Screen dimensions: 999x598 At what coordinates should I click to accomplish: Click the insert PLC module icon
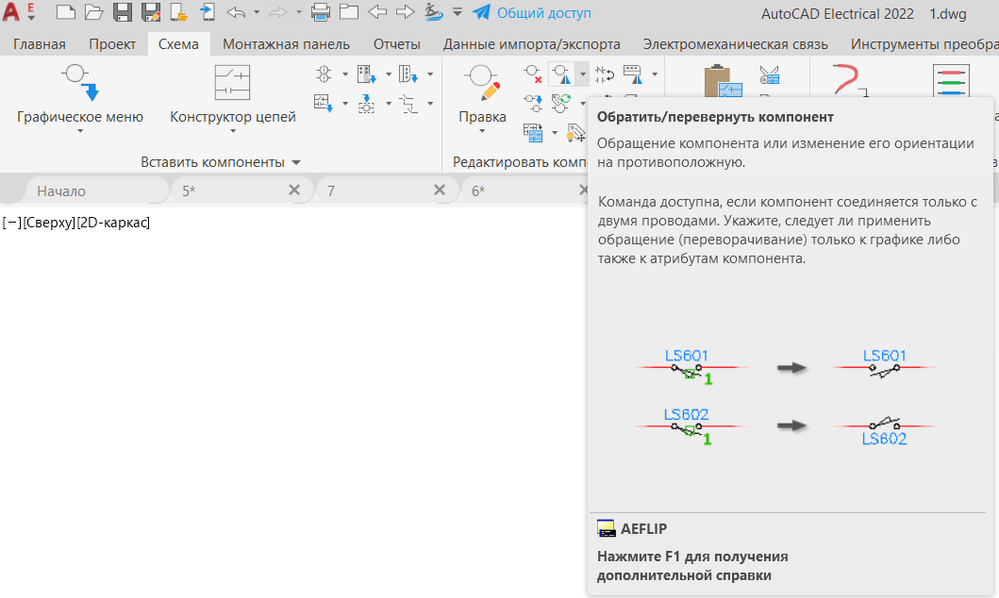point(366,75)
